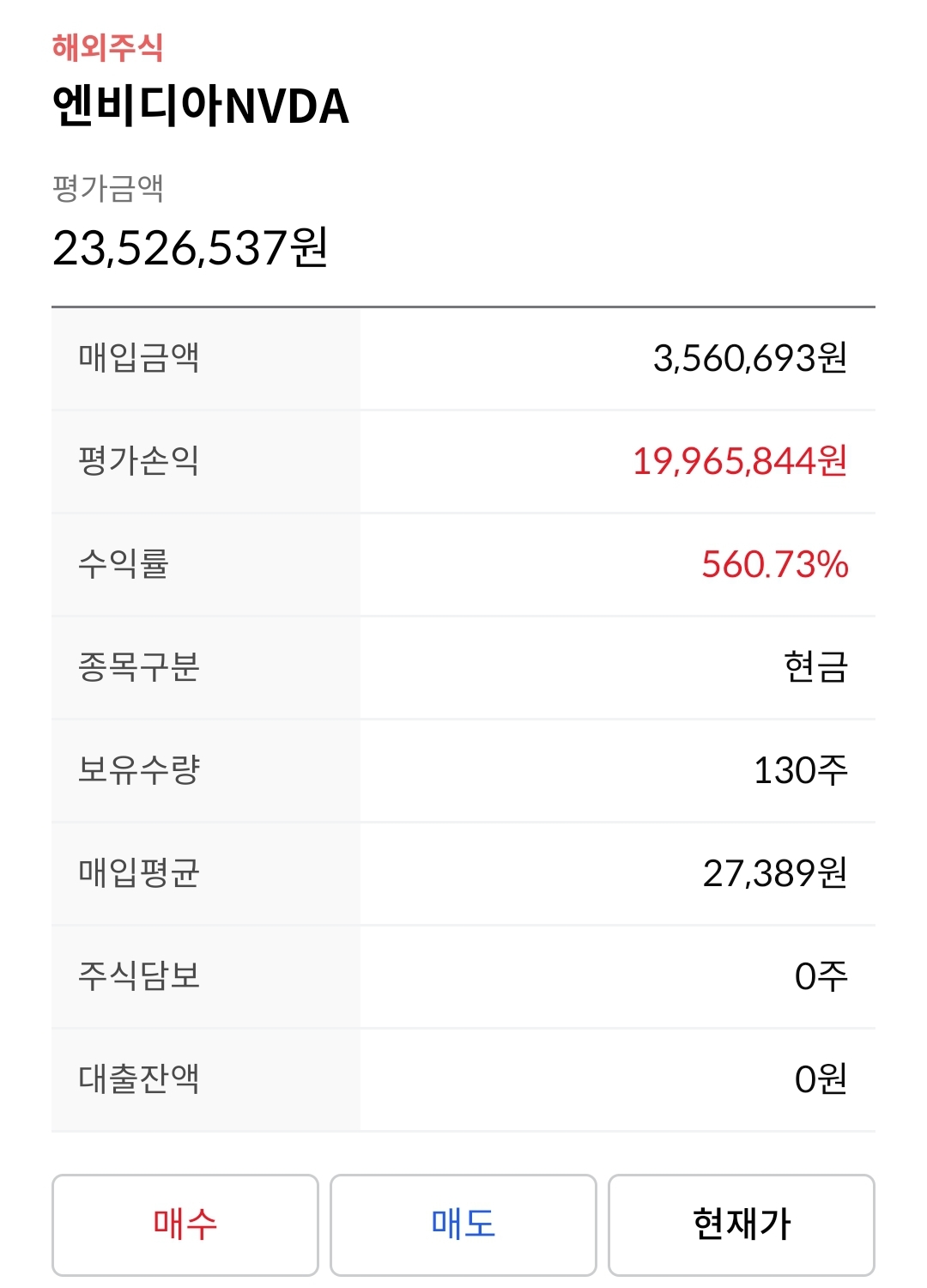Screen dimensions: 927x1288
Task: Select the 560.73% return rate value
Action: point(774,564)
